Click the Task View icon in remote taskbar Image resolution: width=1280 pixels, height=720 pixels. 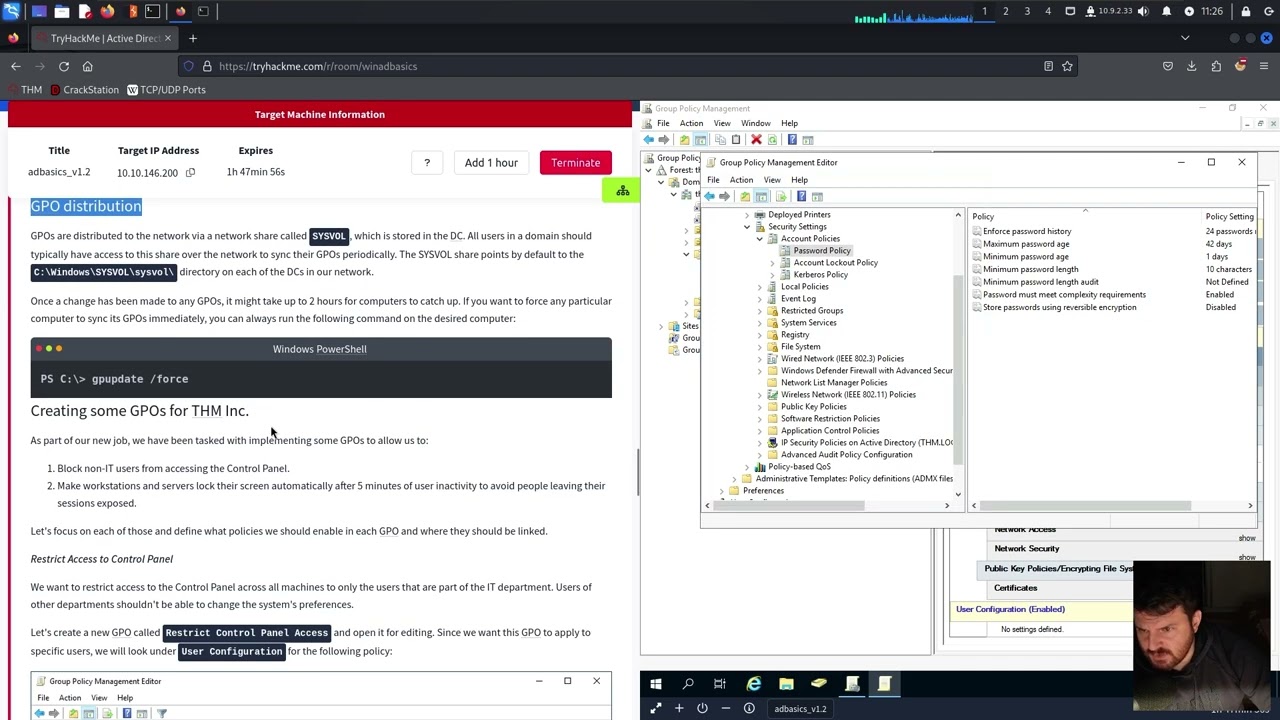tap(720, 684)
